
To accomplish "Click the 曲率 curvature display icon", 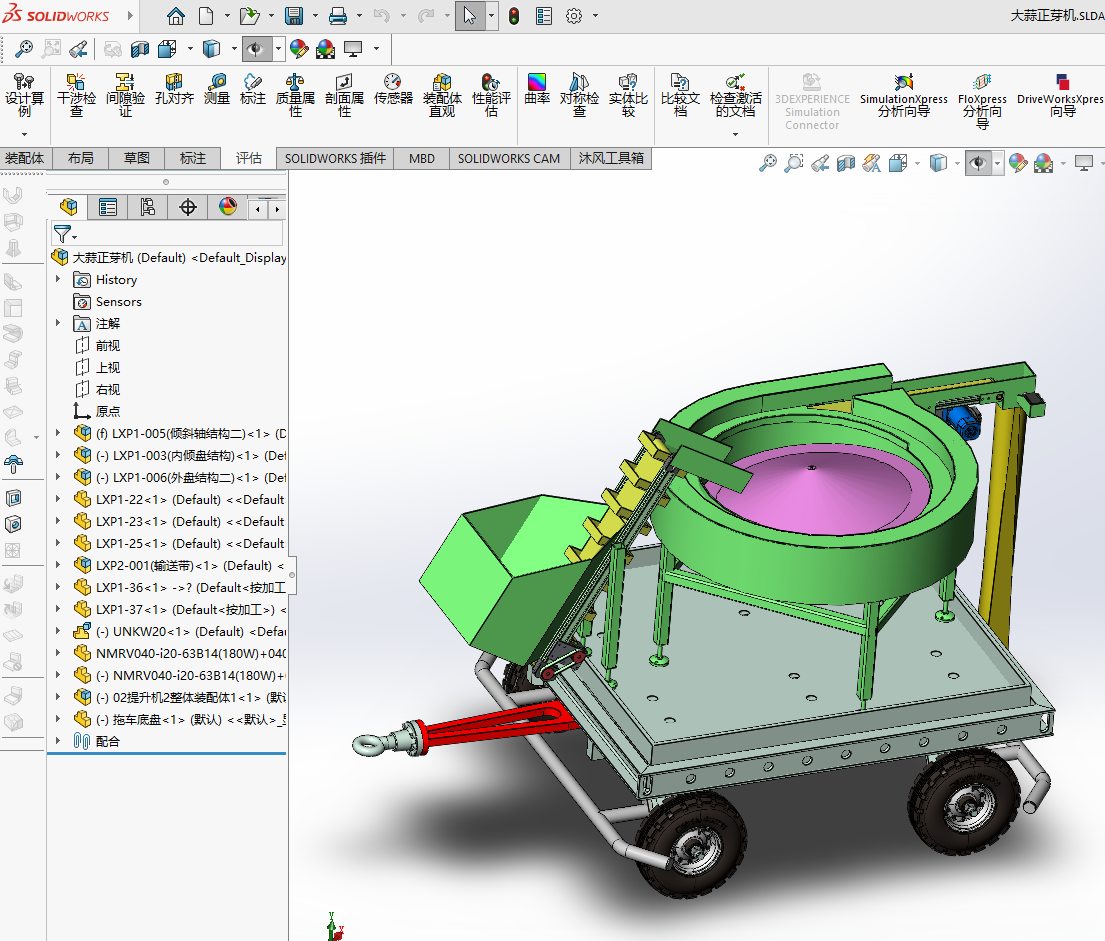I will [537, 88].
